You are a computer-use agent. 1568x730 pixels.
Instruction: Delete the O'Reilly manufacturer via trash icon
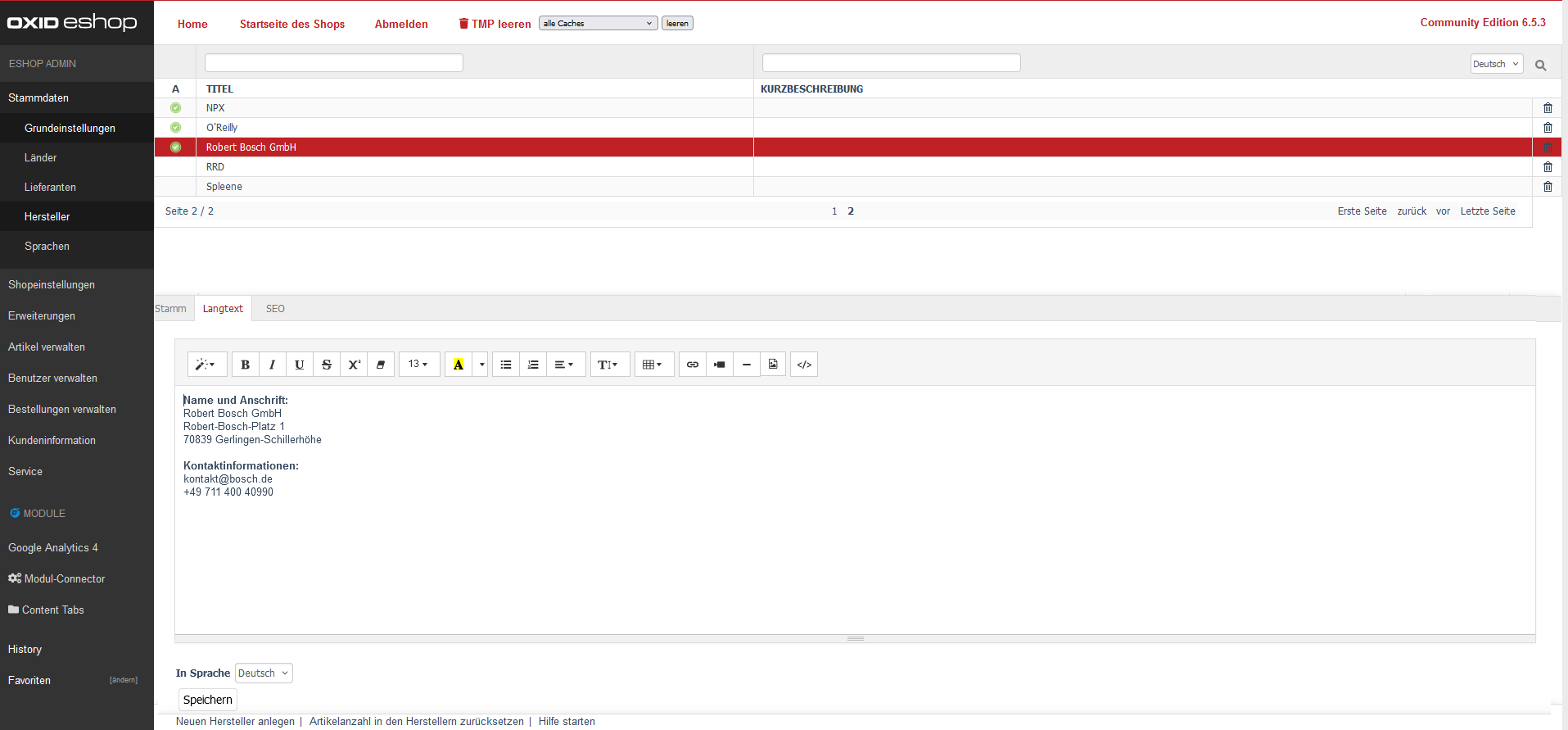click(x=1548, y=128)
